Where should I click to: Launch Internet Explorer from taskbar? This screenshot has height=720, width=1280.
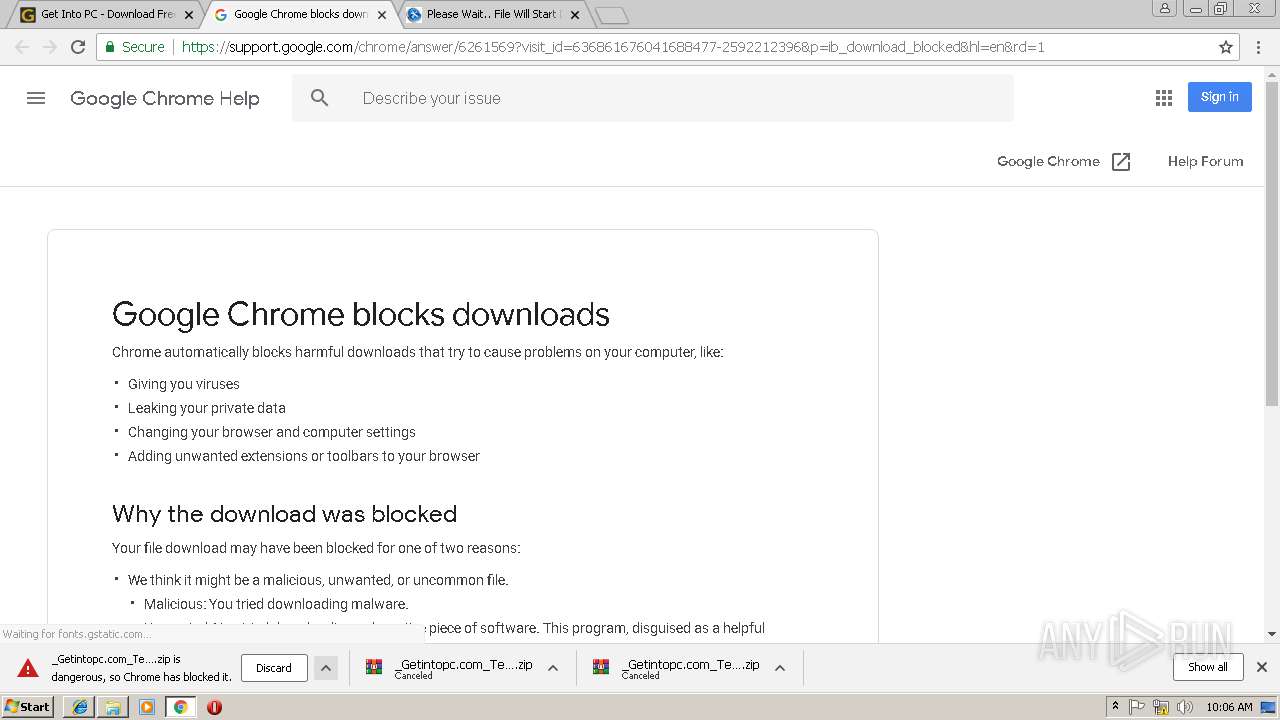point(80,707)
